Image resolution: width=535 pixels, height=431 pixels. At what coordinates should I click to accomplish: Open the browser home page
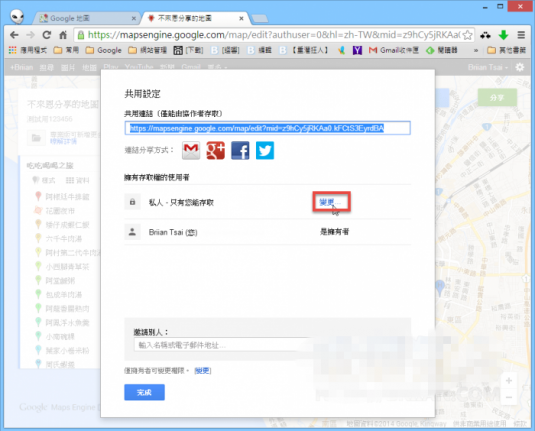coord(63,35)
